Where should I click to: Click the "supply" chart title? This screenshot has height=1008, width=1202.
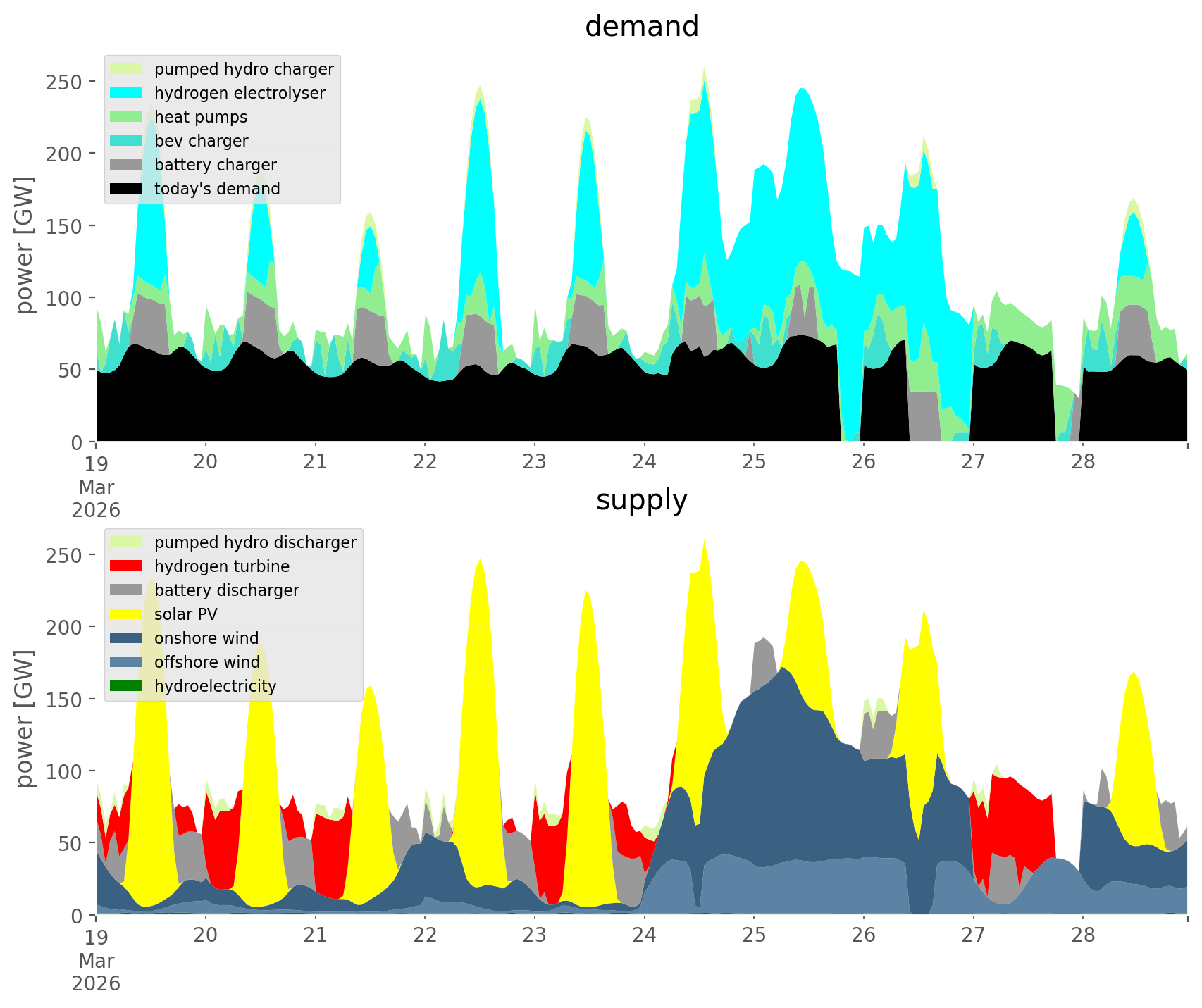(x=641, y=500)
